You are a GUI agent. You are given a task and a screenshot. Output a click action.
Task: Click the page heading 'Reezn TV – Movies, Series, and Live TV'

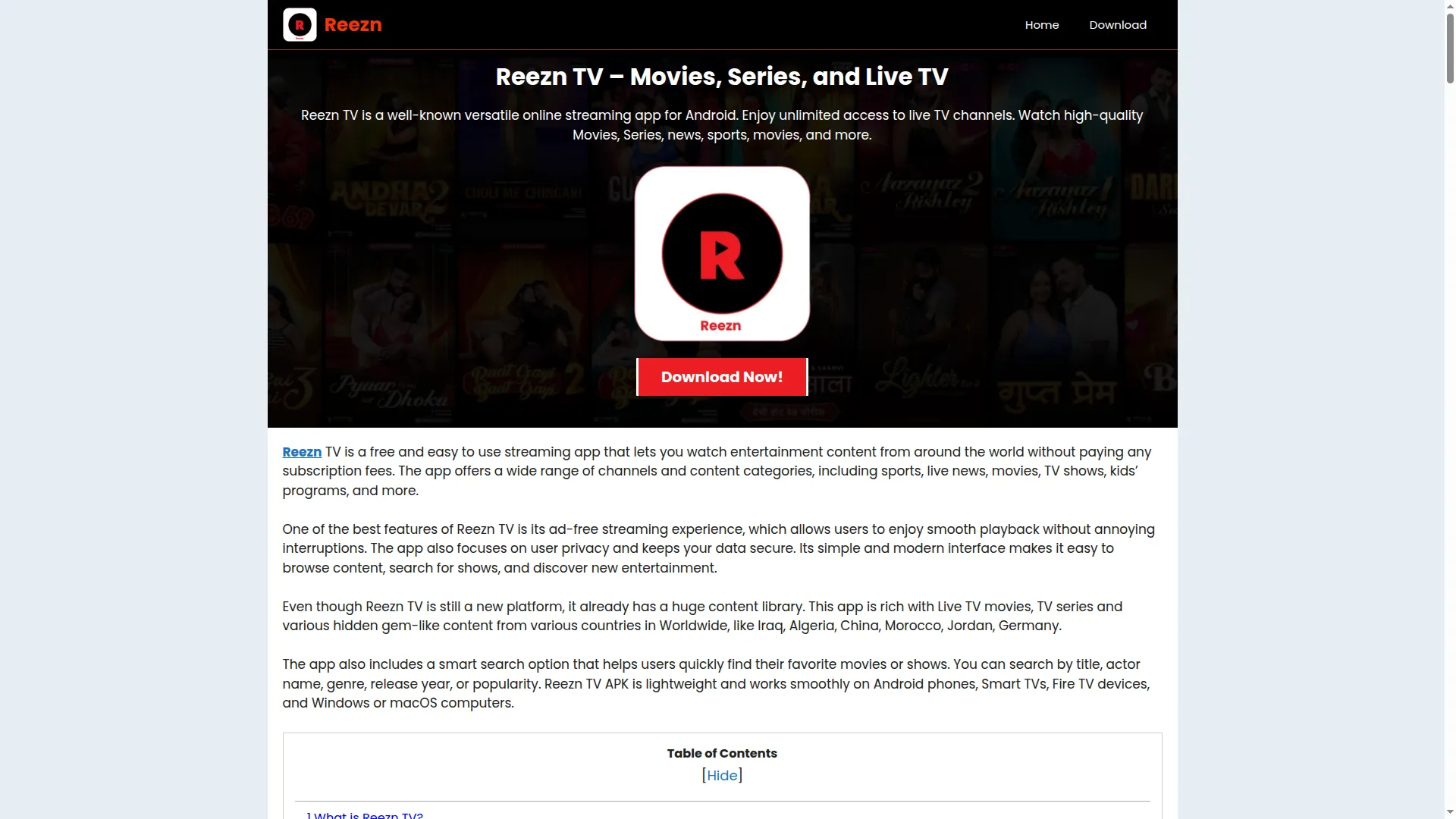click(722, 77)
